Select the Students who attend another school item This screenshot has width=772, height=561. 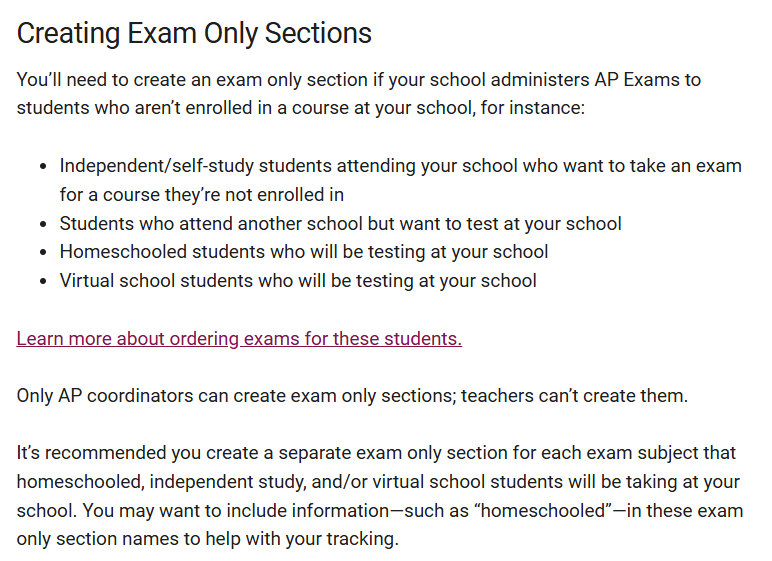340,224
